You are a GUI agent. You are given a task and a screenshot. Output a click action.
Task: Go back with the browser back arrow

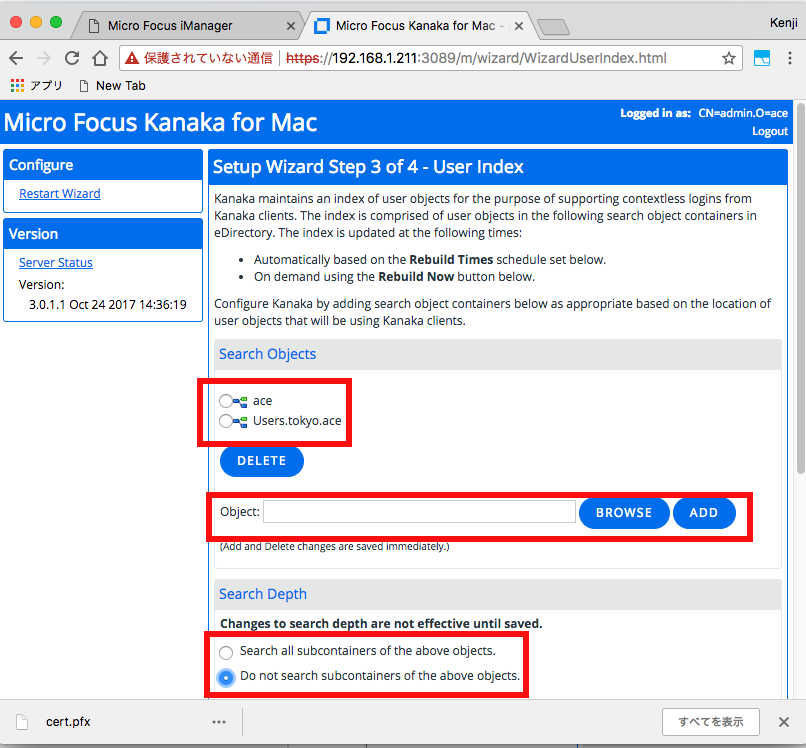16,58
